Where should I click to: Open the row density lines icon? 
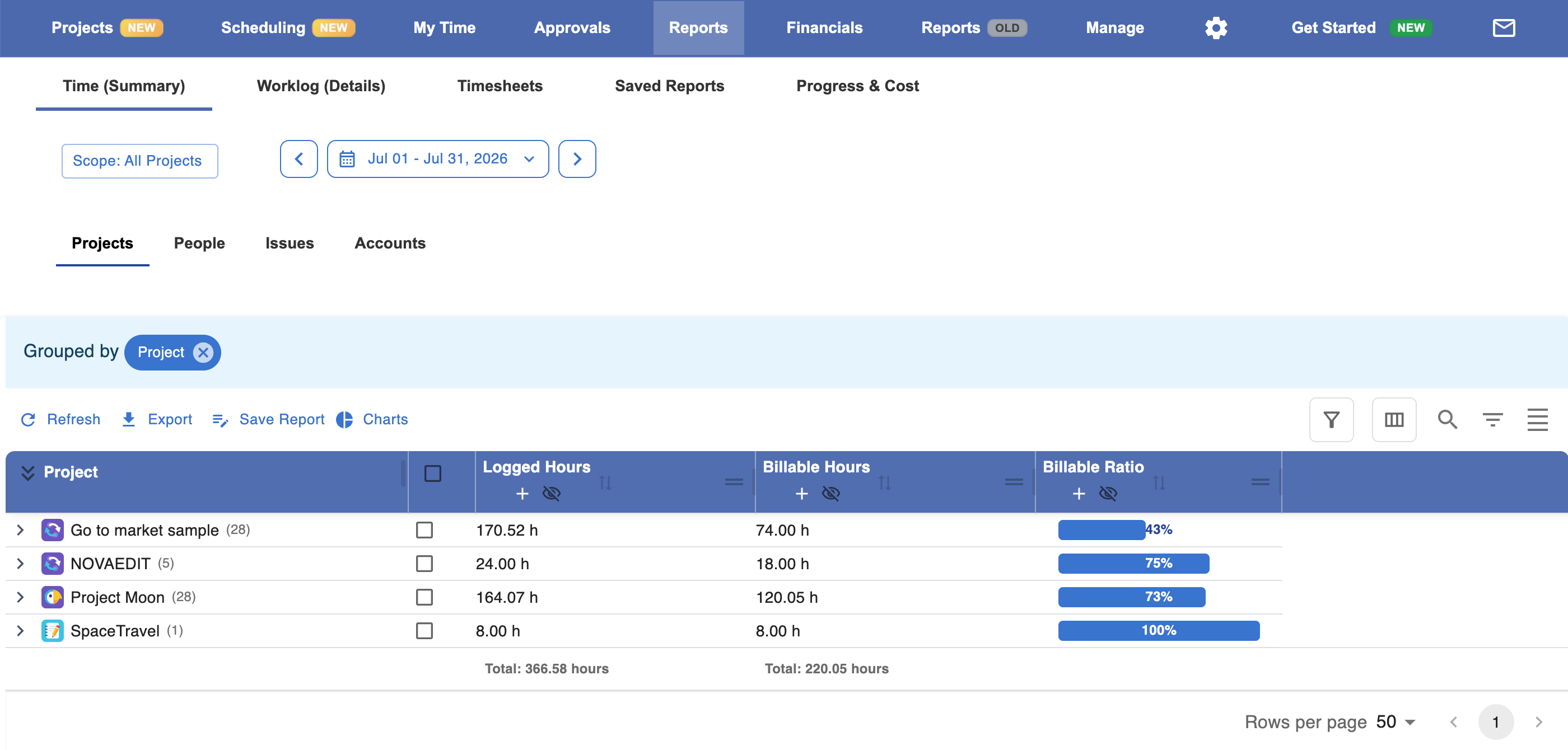click(1537, 420)
